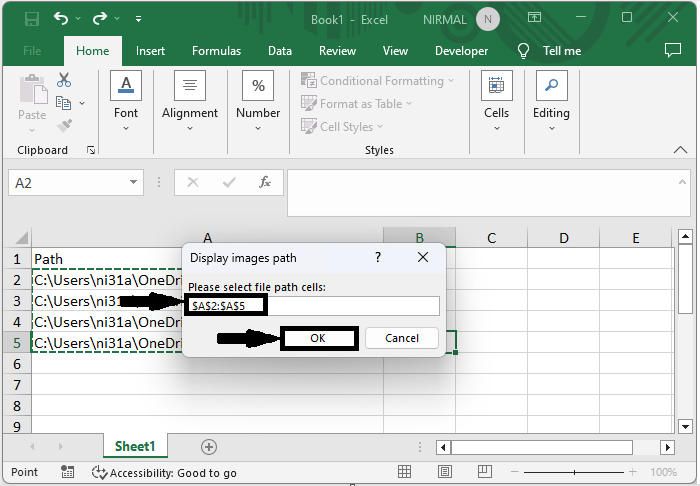Click vertical scrollbar down arrow

[685, 426]
